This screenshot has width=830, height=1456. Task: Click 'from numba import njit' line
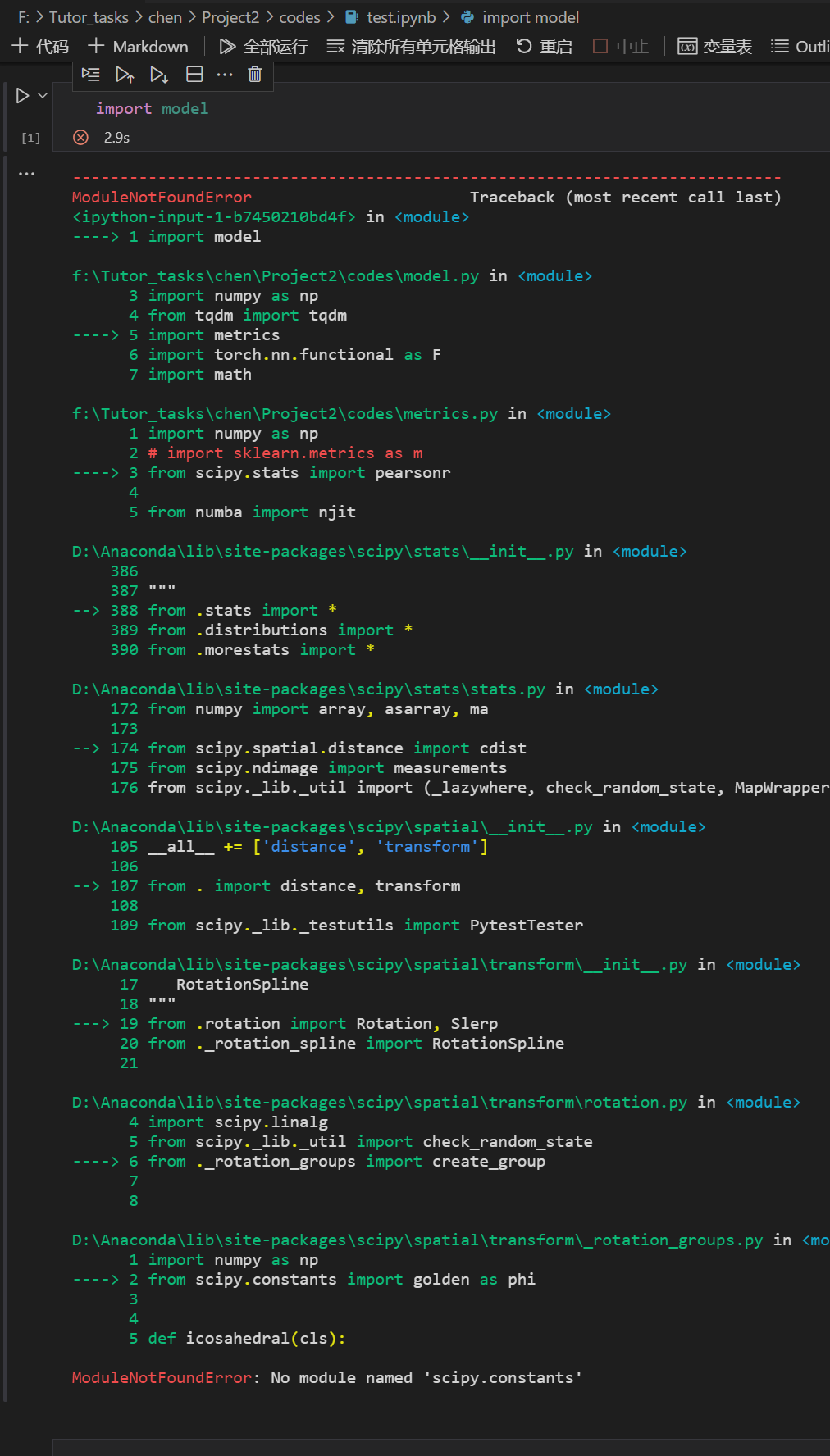(252, 512)
